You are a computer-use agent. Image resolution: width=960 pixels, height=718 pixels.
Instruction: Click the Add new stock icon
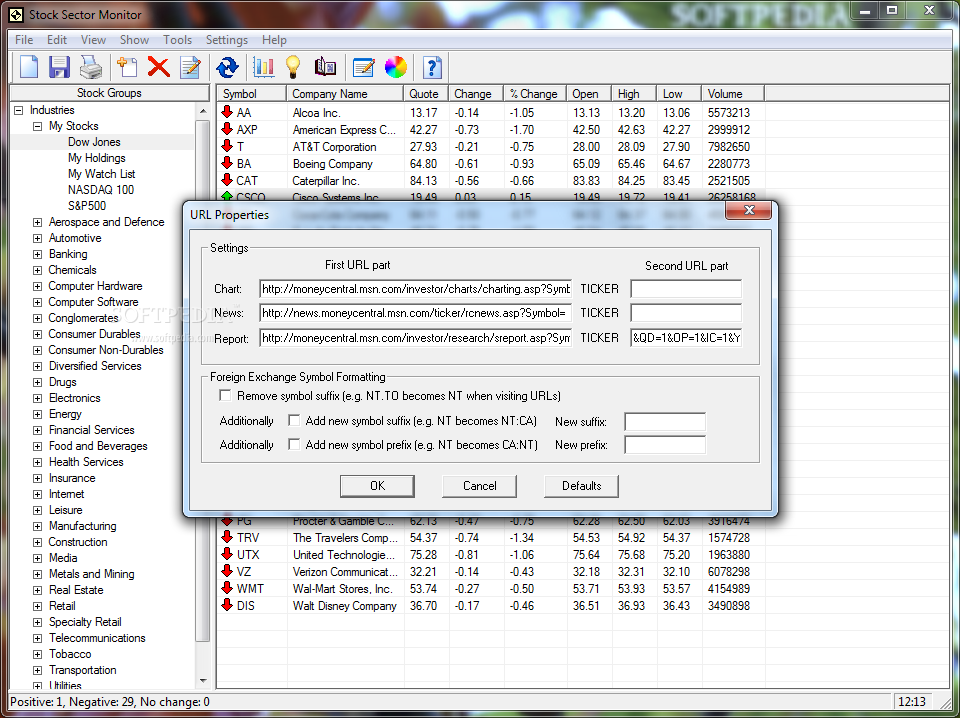click(127, 66)
